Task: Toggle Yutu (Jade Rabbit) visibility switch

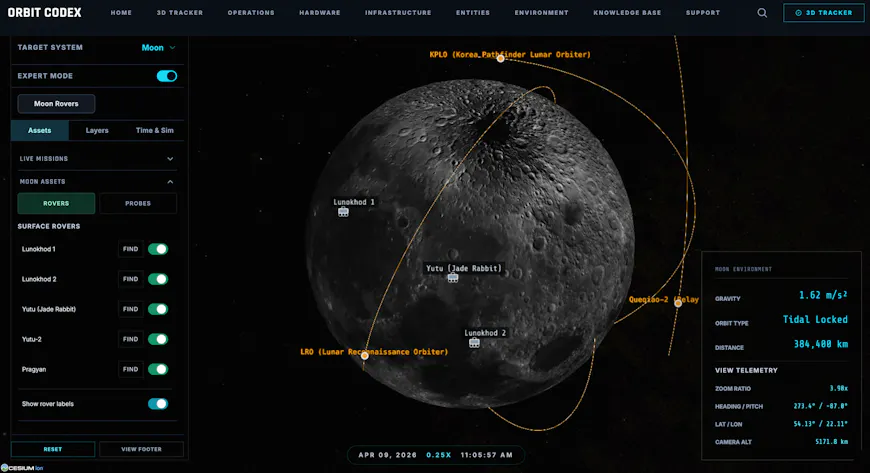Action: 158,309
